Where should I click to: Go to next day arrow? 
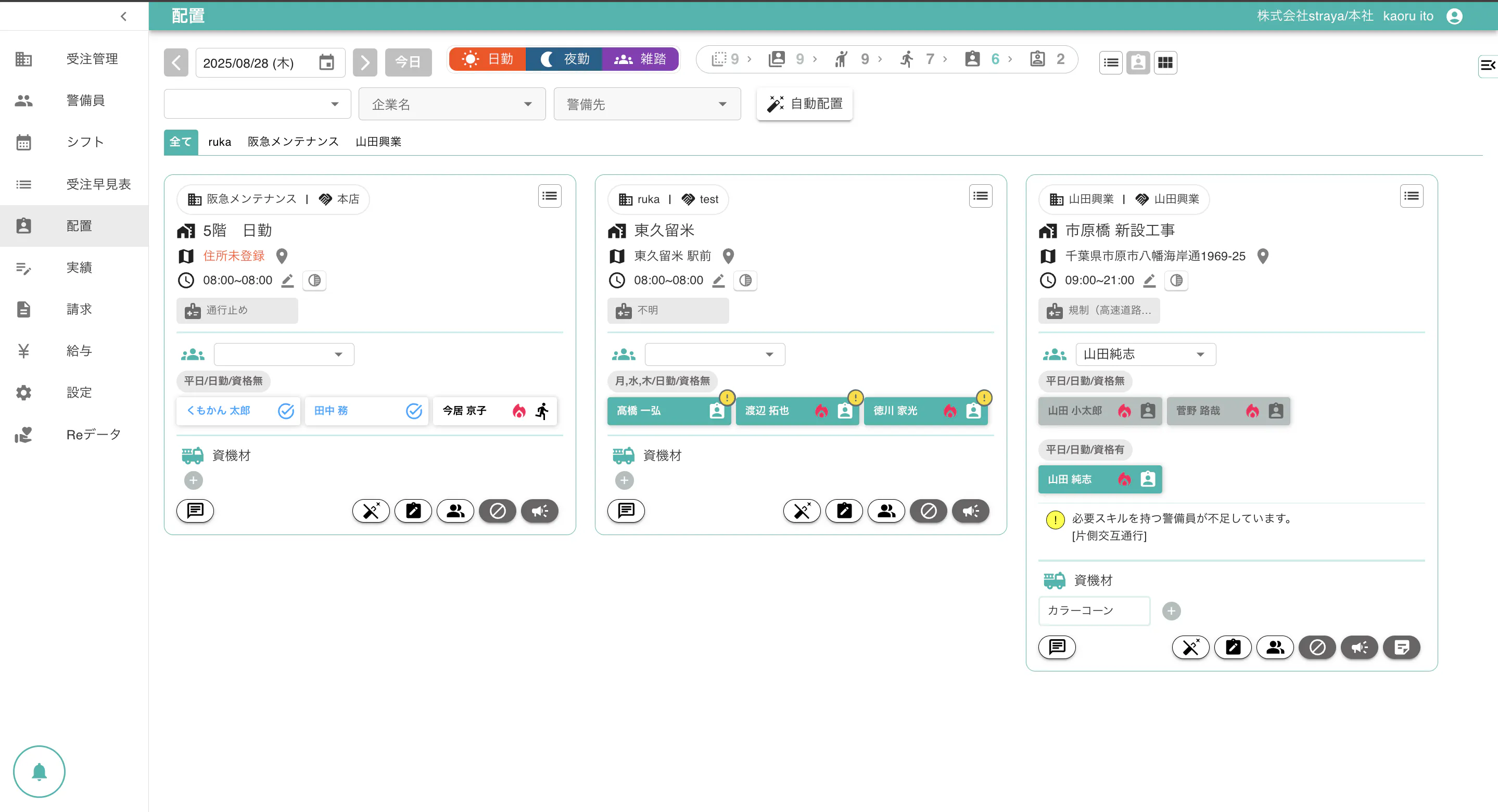[x=365, y=62]
